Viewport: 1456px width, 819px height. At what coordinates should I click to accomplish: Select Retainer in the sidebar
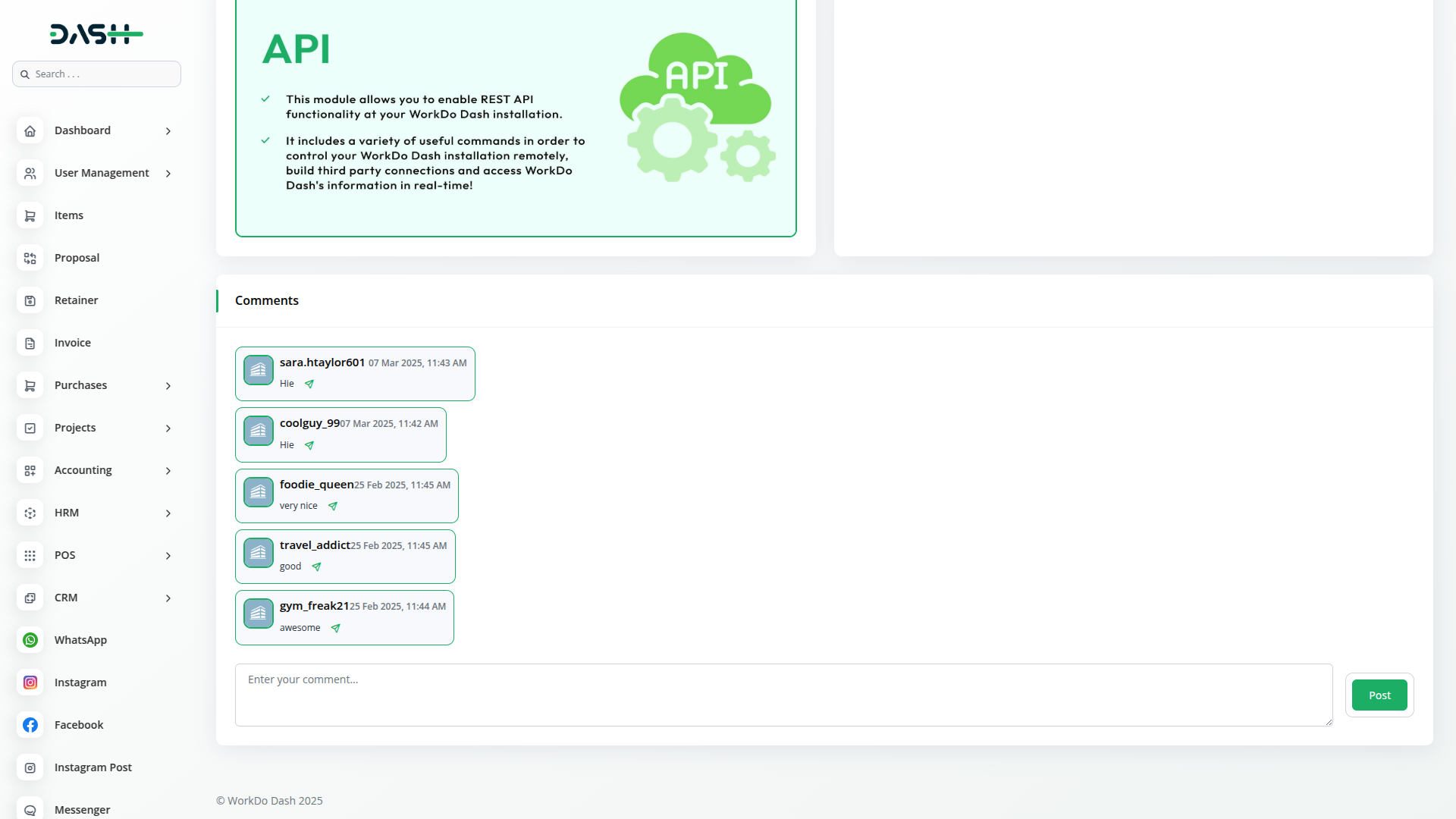tap(77, 300)
